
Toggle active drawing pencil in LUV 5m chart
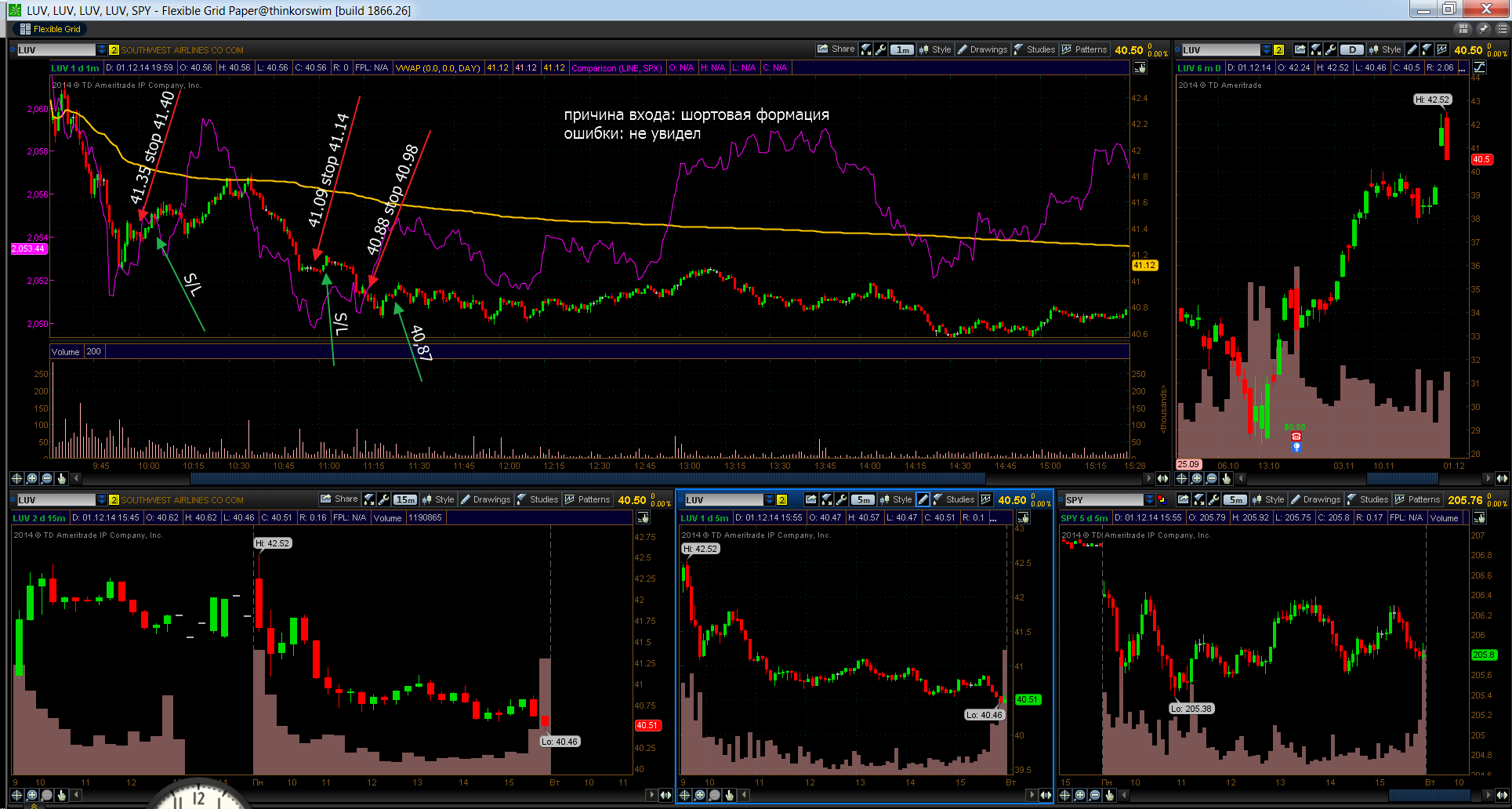[x=923, y=499]
